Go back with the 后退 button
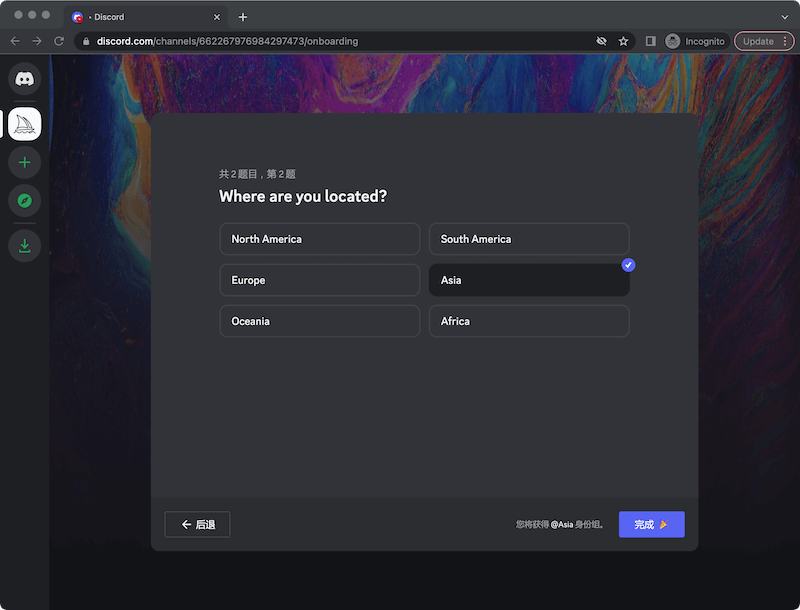The width and height of the screenshot is (800, 610). pos(197,524)
